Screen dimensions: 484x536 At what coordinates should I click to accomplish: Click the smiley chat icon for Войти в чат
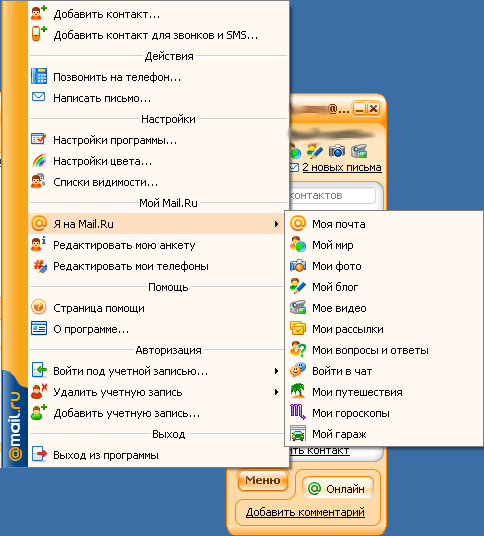298,371
